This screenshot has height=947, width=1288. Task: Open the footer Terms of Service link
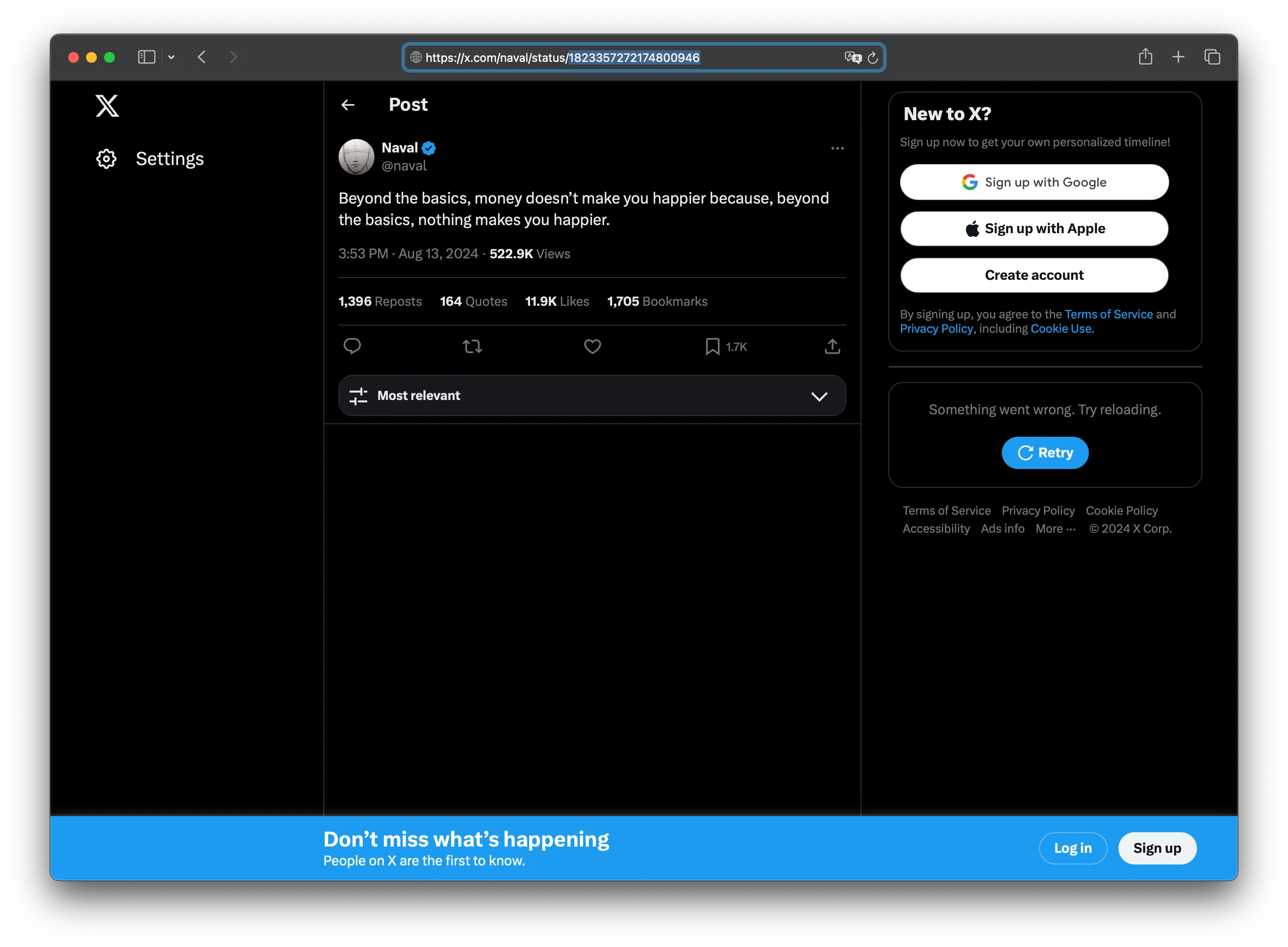click(x=946, y=511)
